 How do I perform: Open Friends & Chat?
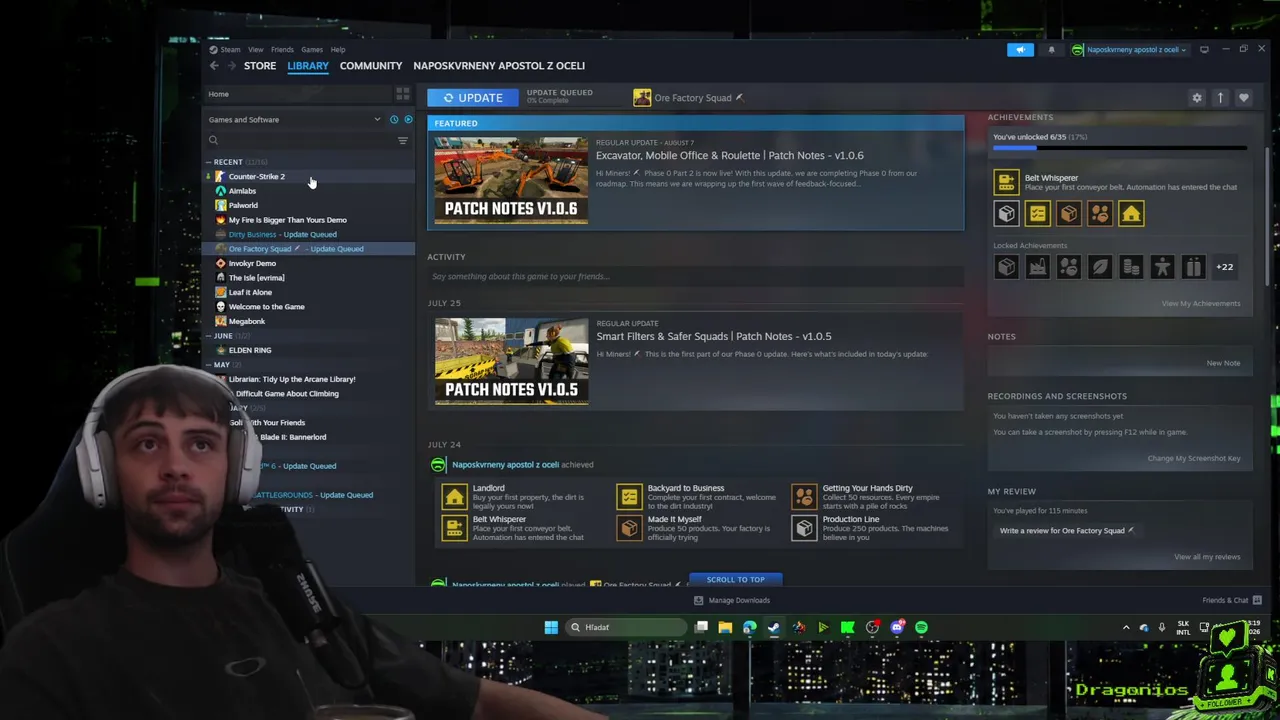coord(1232,601)
